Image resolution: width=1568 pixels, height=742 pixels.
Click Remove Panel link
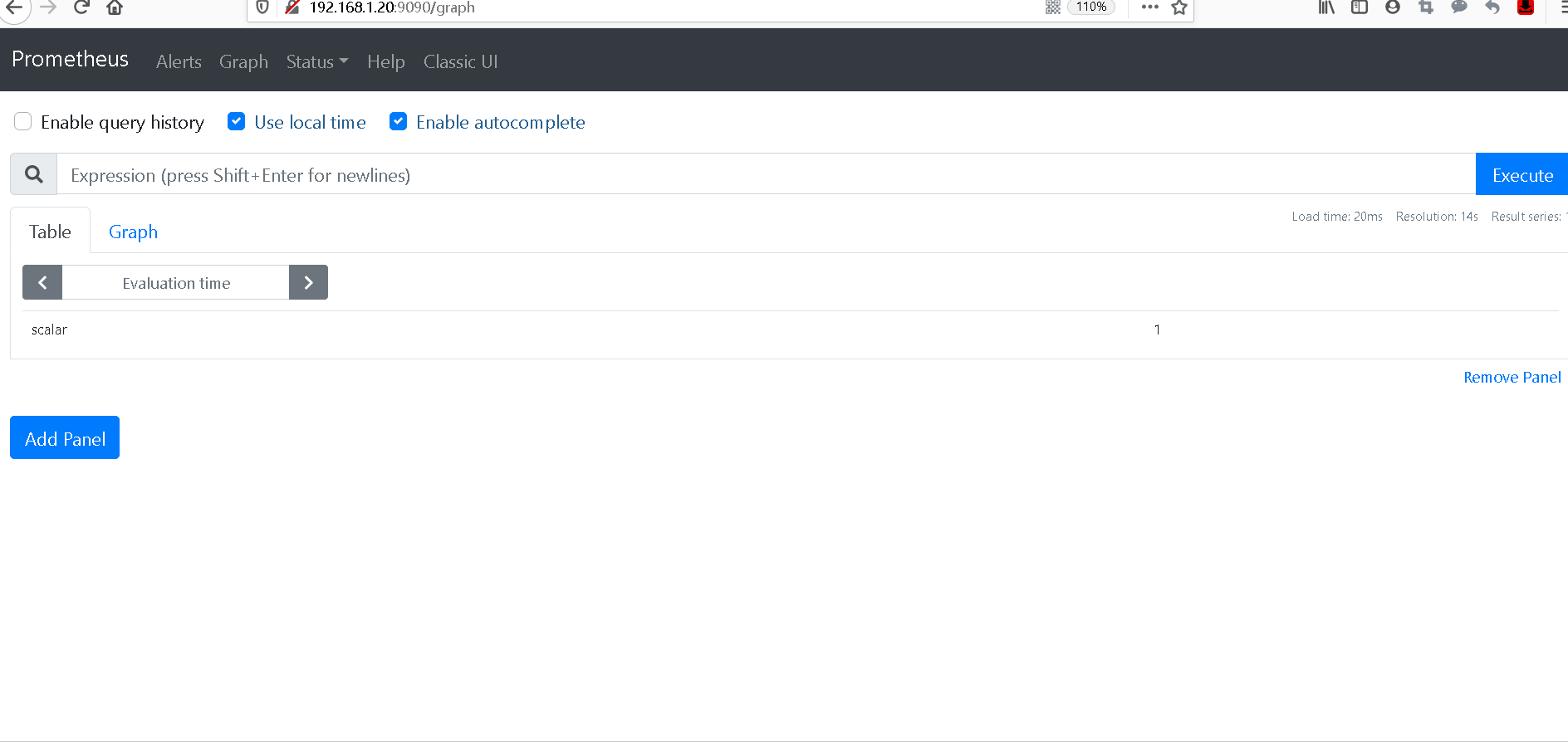(x=1512, y=378)
